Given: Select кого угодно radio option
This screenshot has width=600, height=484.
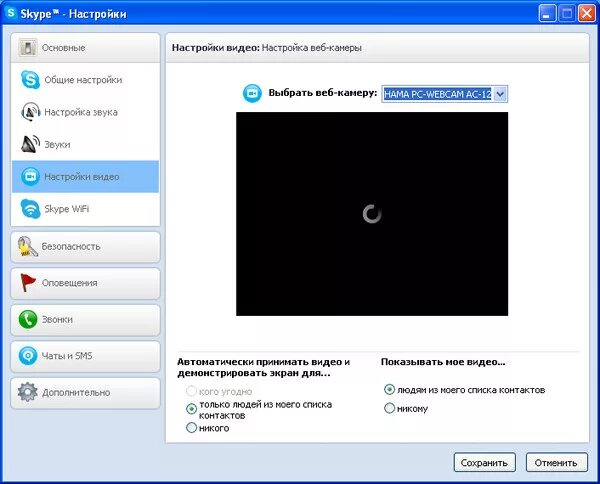Looking at the screenshot, I should 191,391.
